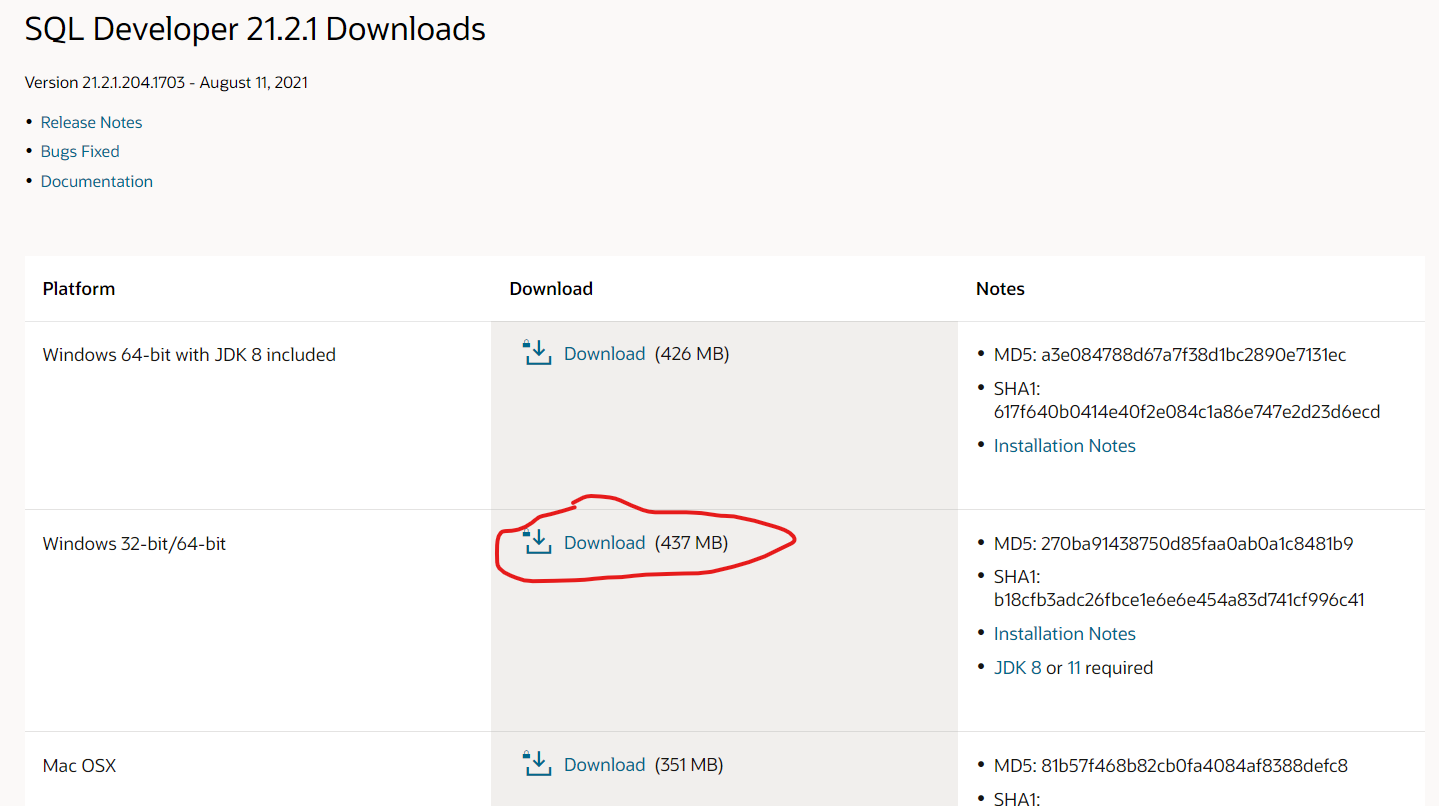Download the Mac OSX package (351 MB)
The width and height of the screenshot is (1439, 806).
click(x=604, y=764)
